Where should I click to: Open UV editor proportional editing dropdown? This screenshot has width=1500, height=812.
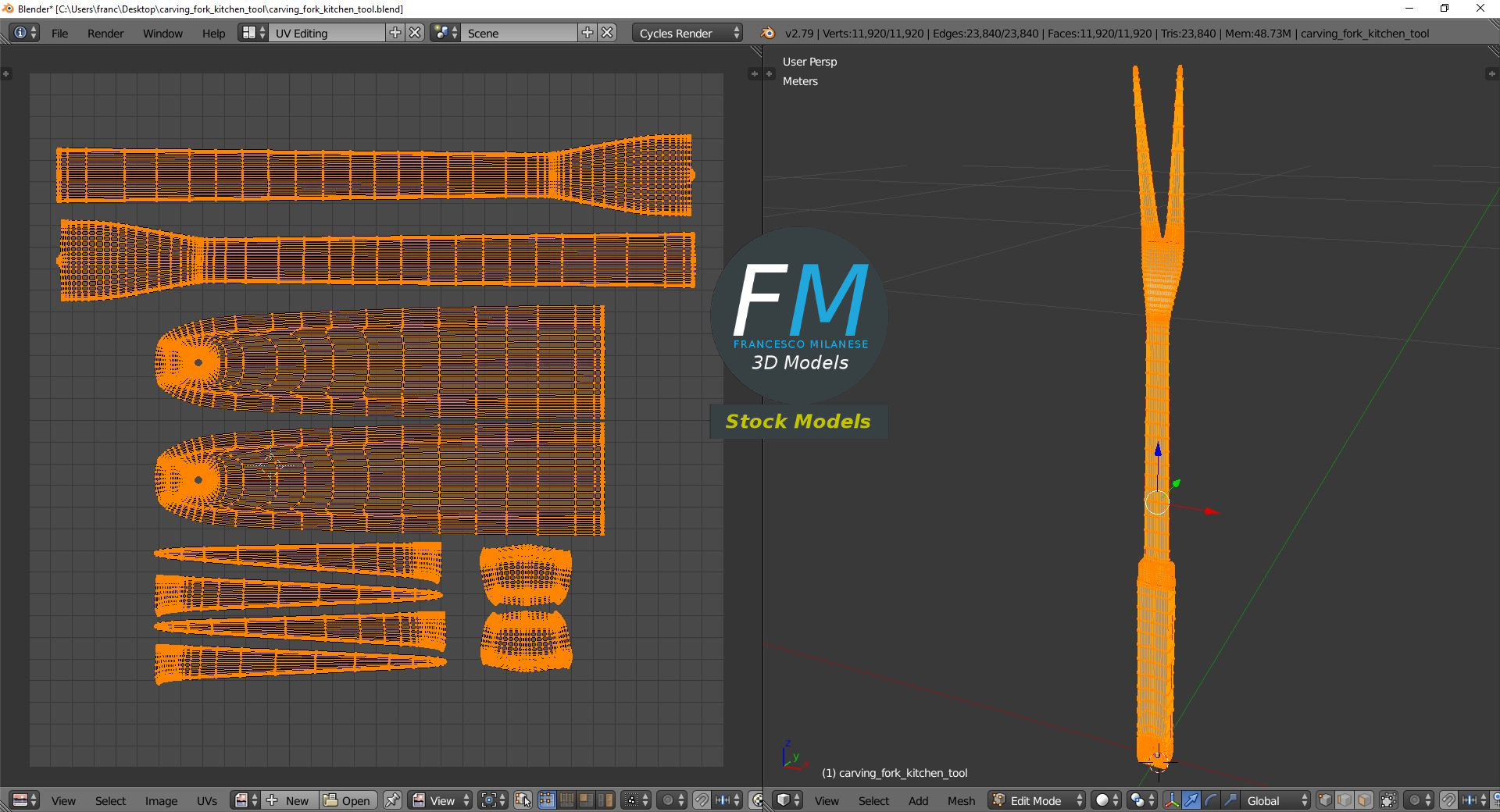click(672, 800)
